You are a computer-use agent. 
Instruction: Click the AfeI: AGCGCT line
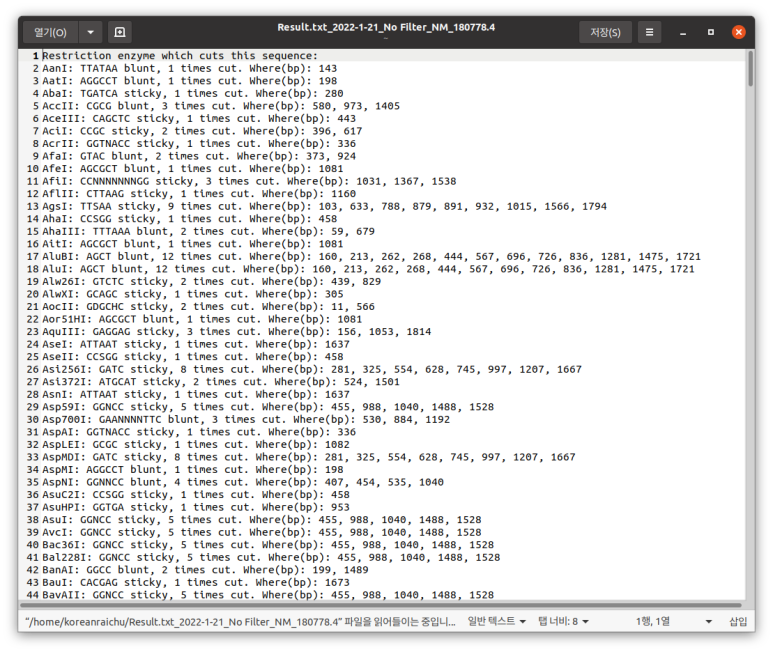193,169
